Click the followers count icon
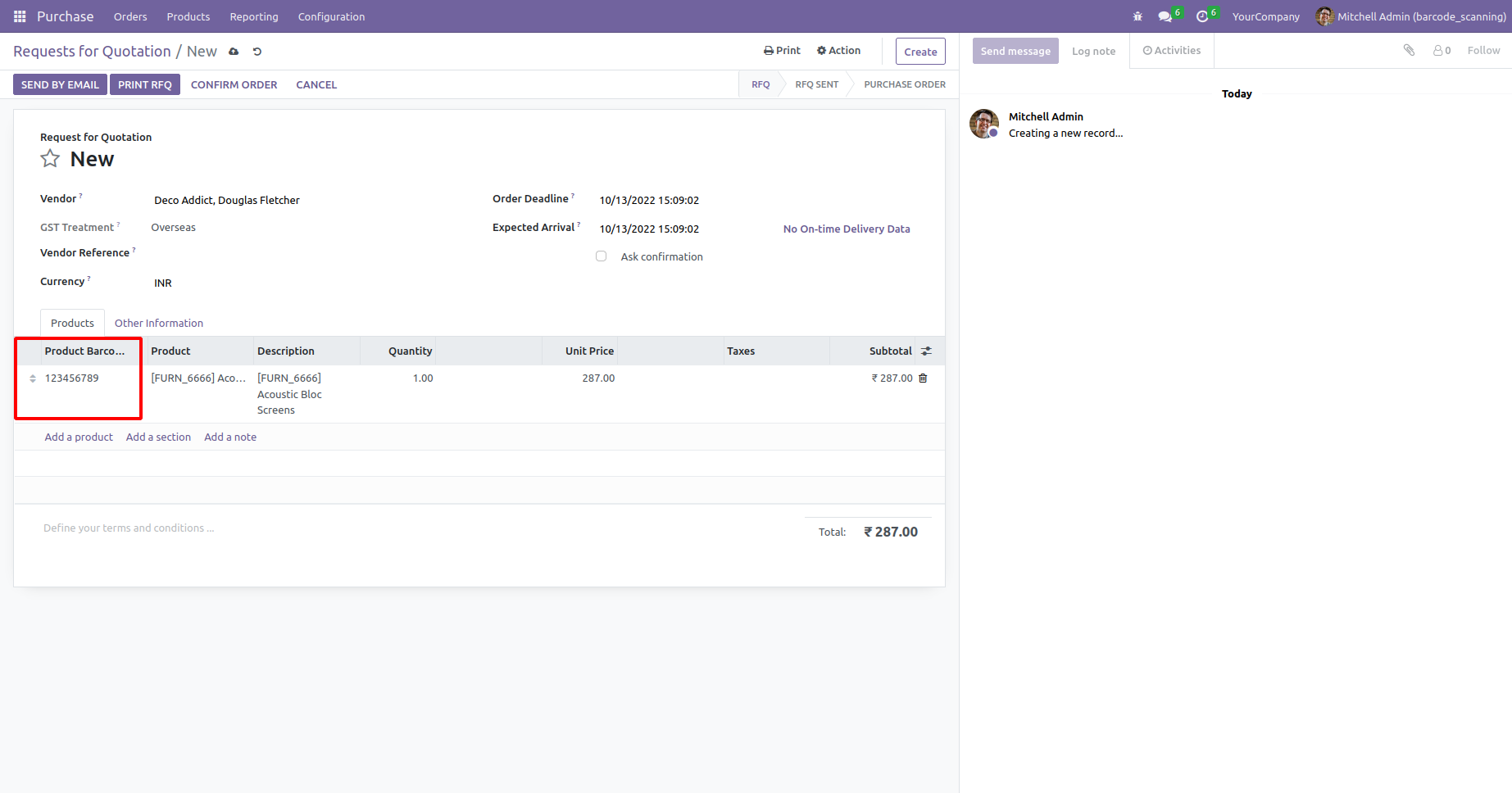The width and height of the screenshot is (1512, 793). point(1442,51)
